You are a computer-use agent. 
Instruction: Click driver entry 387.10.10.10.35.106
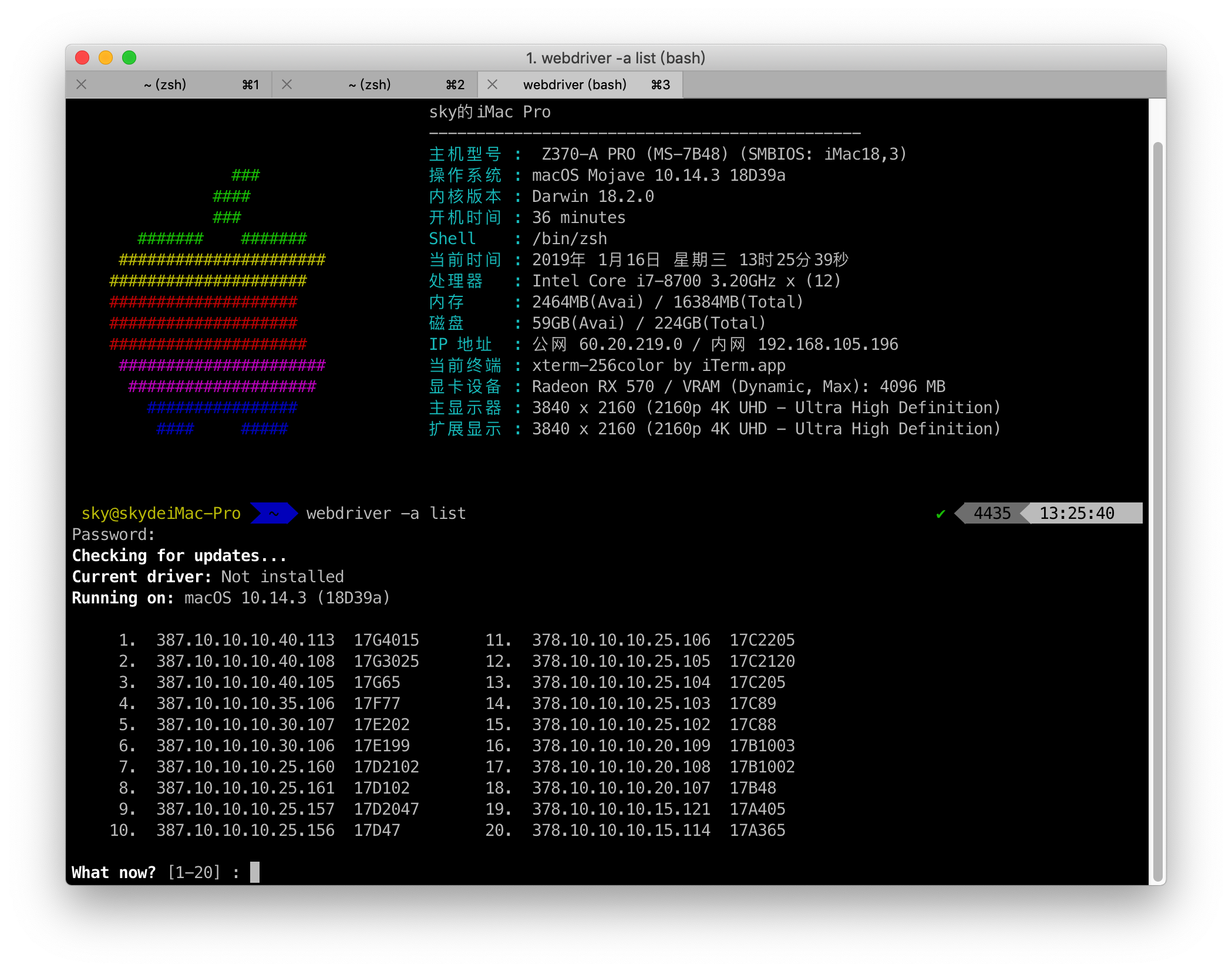pos(245,704)
